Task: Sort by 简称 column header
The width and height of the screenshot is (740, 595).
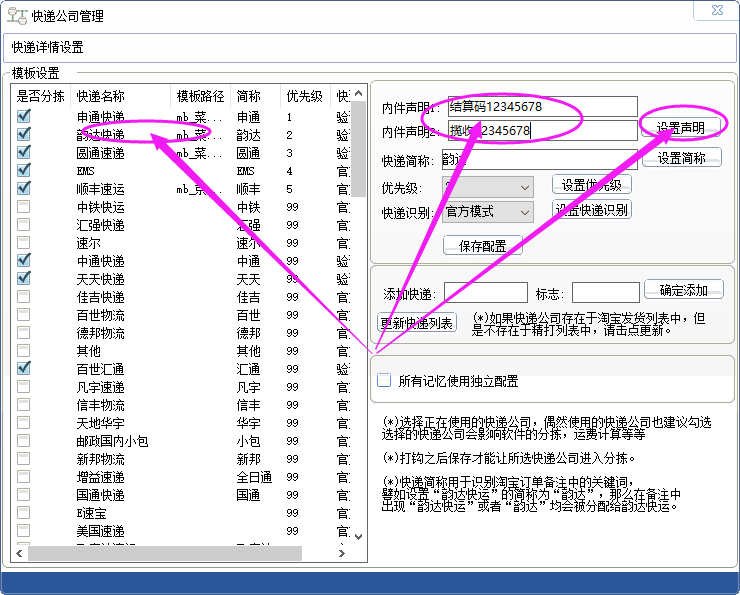Action: pyautogui.click(x=256, y=96)
